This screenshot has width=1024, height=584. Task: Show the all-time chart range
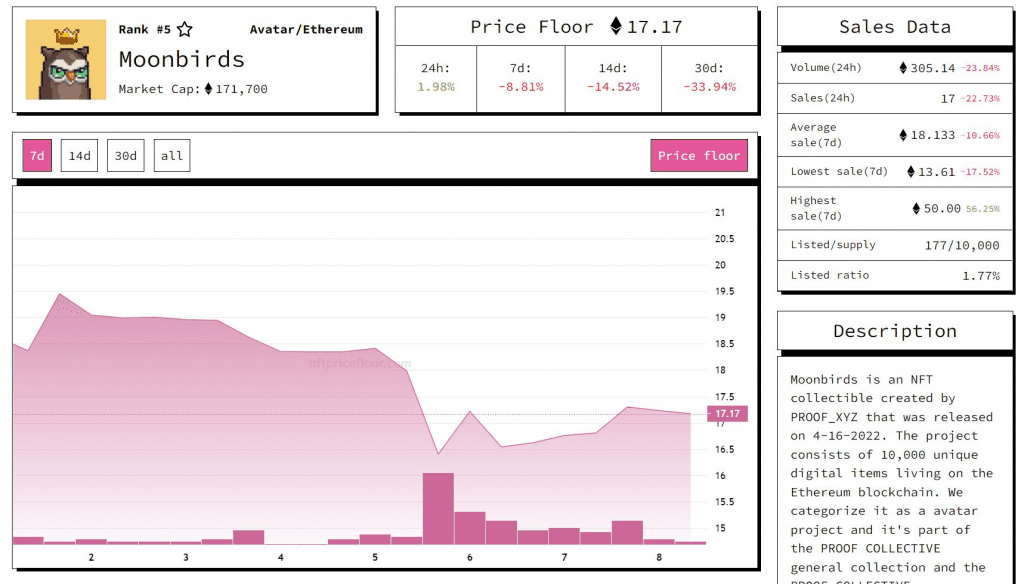pyautogui.click(x=172, y=156)
